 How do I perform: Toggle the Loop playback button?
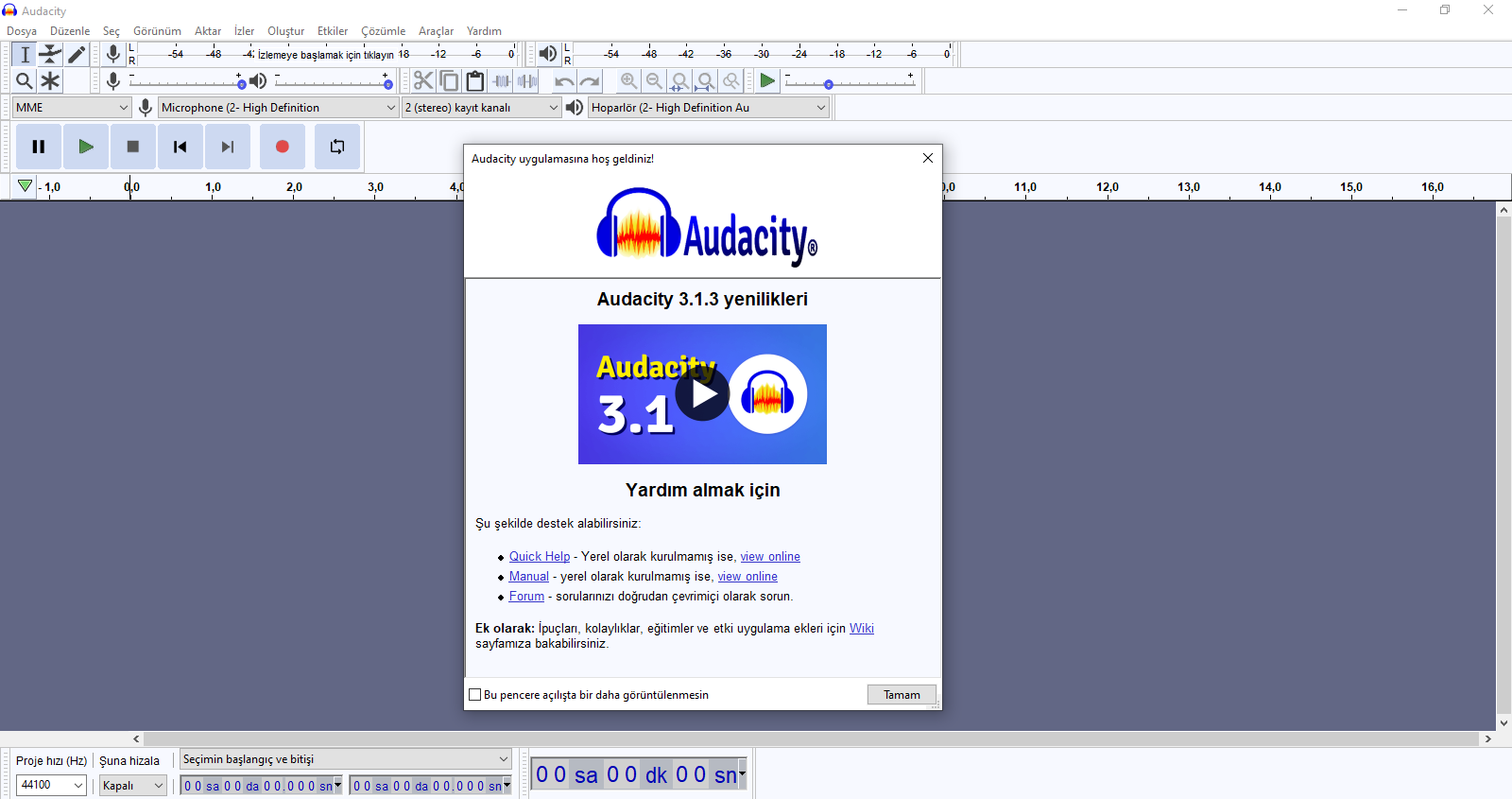click(x=337, y=147)
